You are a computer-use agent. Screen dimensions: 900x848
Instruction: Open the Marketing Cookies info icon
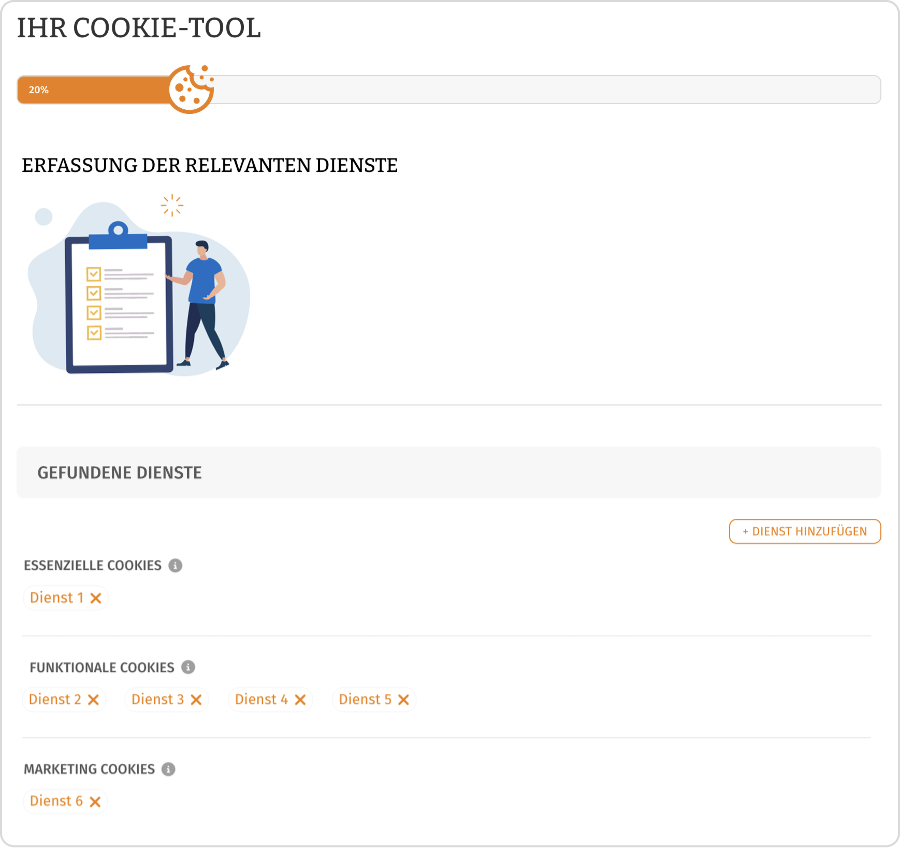pyautogui.click(x=168, y=769)
